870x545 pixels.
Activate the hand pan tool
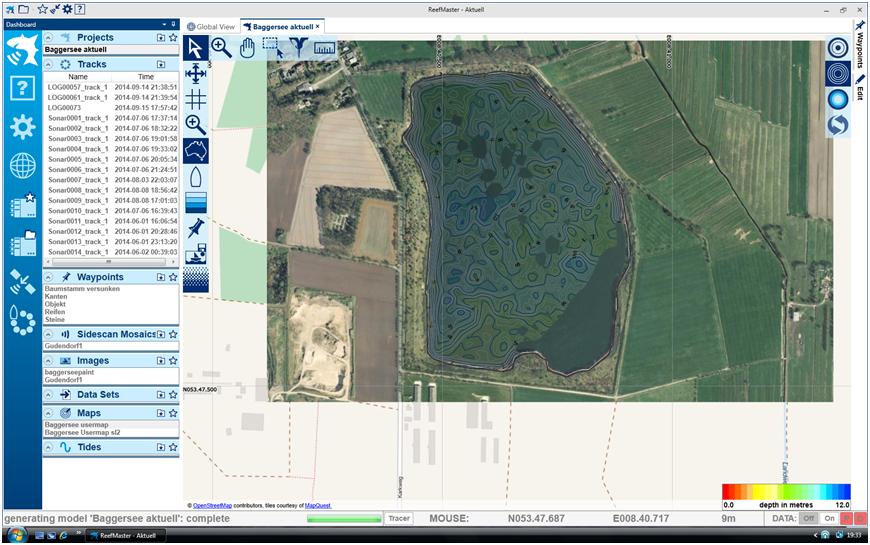(x=247, y=47)
